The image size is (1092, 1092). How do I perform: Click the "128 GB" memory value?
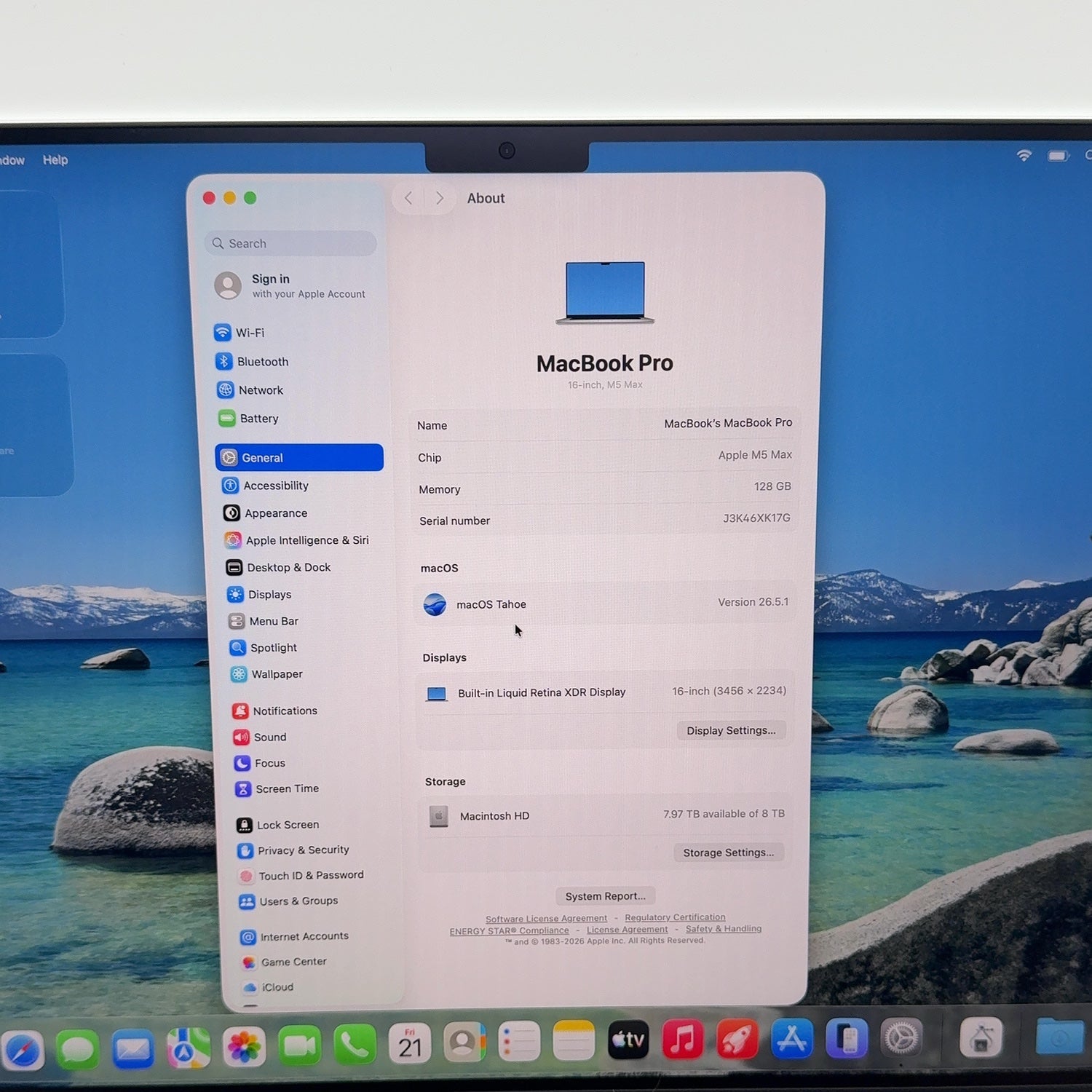(x=772, y=486)
